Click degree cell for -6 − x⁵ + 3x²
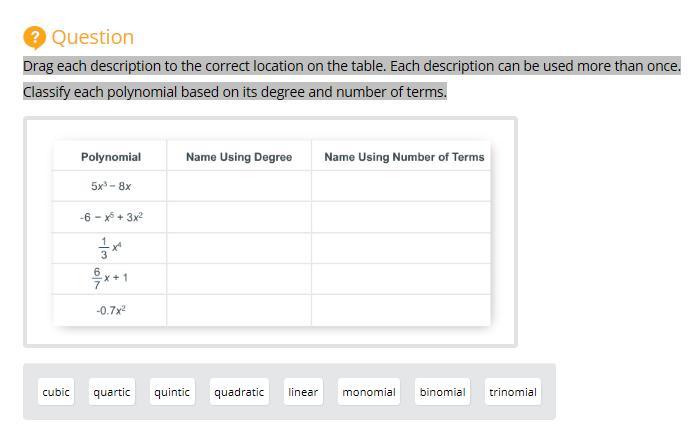Viewport: 695px width, 430px height. coord(239,217)
